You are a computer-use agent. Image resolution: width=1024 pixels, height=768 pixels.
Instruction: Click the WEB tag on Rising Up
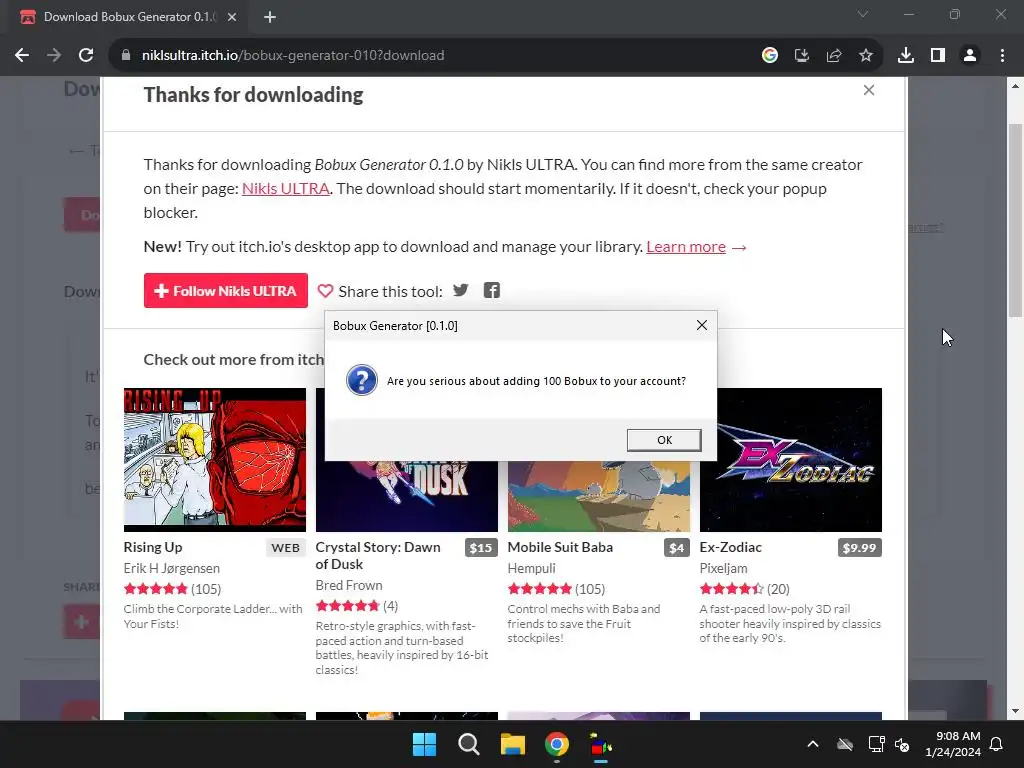tap(285, 548)
